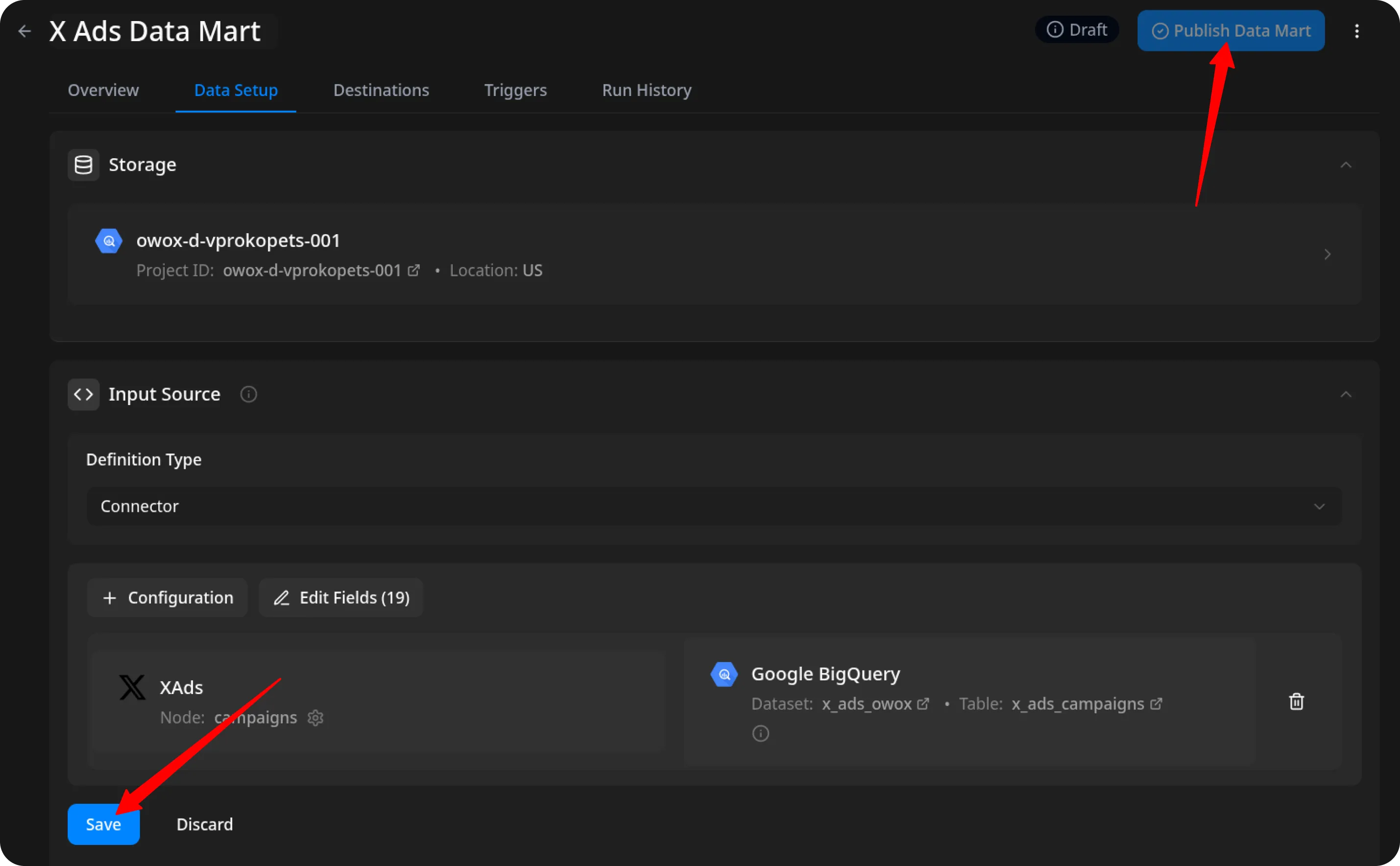Click the back arrow icon
Image resolution: width=1400 pixels, height=866 pixels.
[x=24, y=31]
